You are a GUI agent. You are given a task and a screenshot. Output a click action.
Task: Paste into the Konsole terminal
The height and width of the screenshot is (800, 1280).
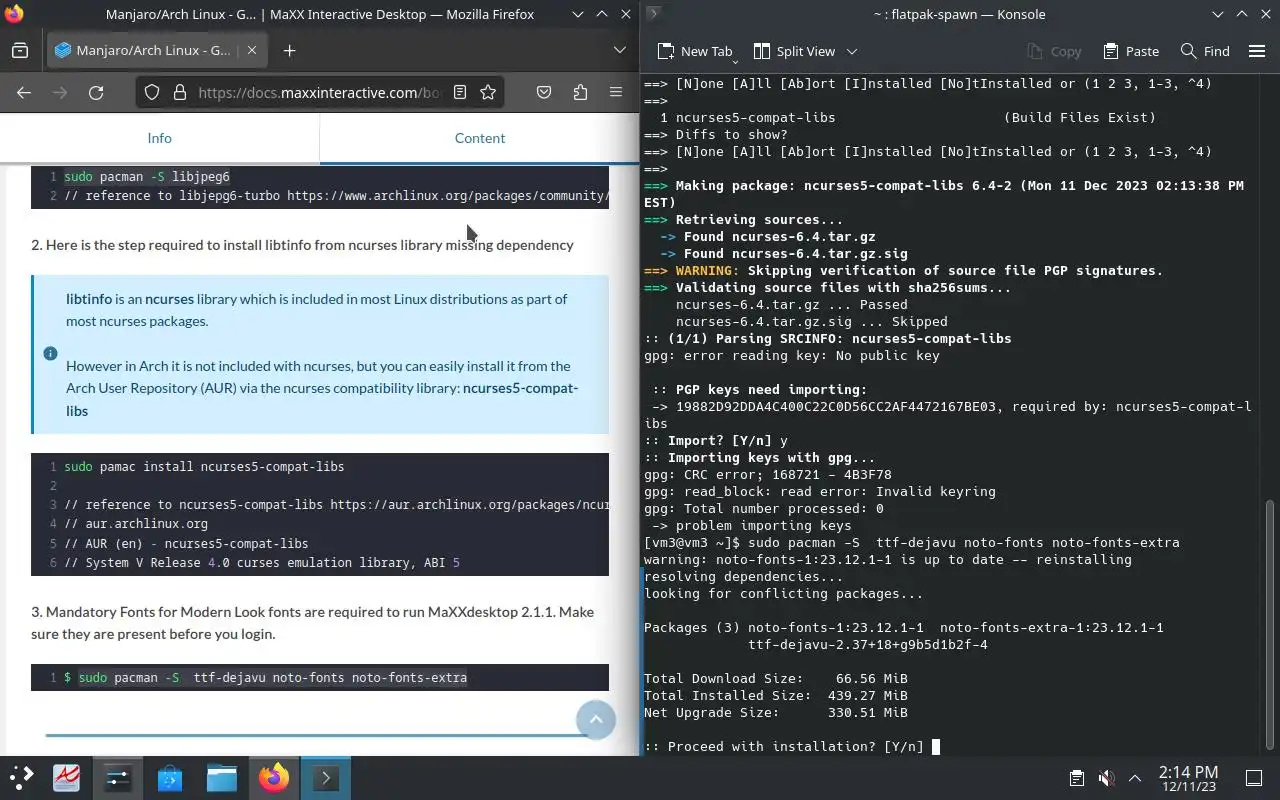[1131, 51]
